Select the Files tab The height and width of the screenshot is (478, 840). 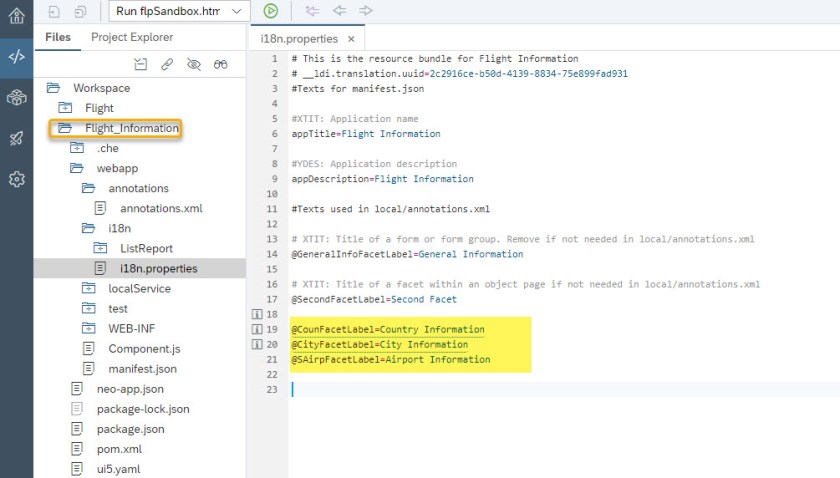point(58,38)
